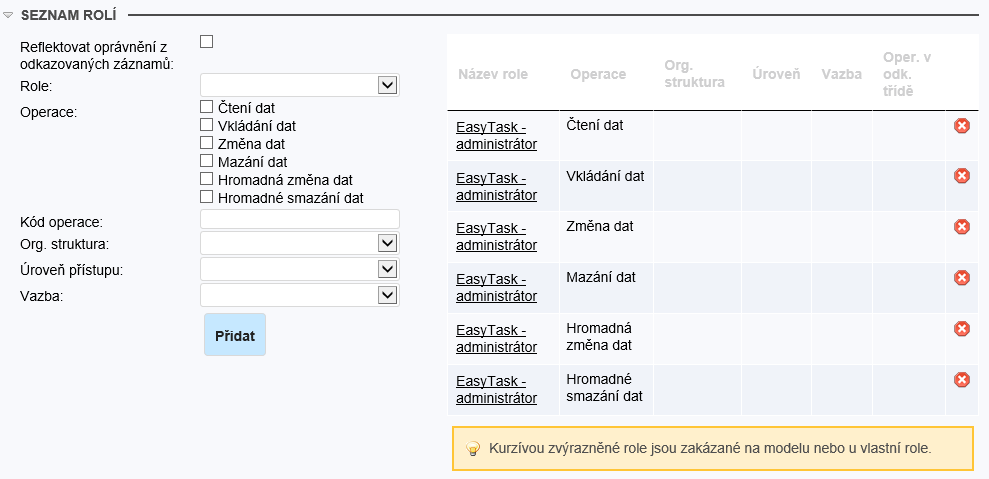
Task: Tick the Mazání dat checkbox
Action: coord(207,161)
